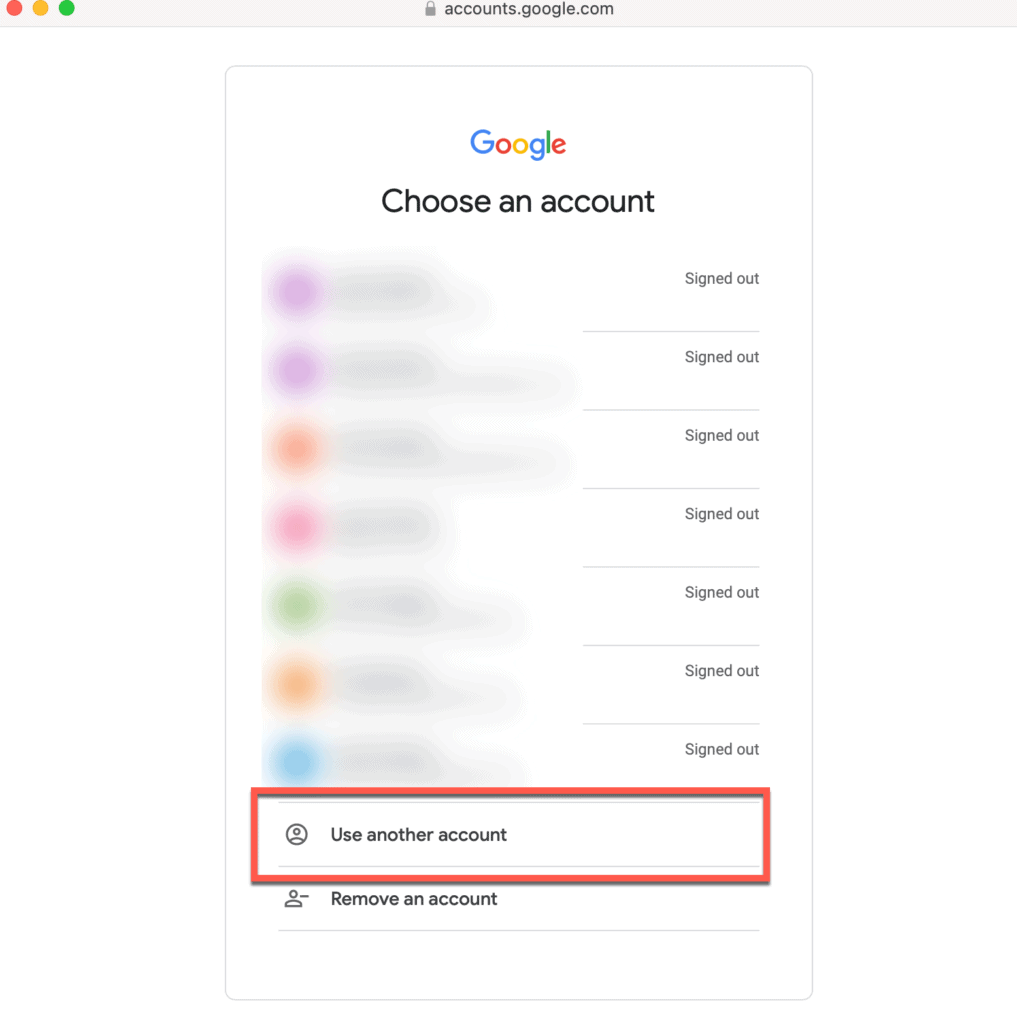Image resolution: width=1017 pixels, height=1024 pixels.
Task: Minimize the window with the yellow button
Action: tap(40, 8)
